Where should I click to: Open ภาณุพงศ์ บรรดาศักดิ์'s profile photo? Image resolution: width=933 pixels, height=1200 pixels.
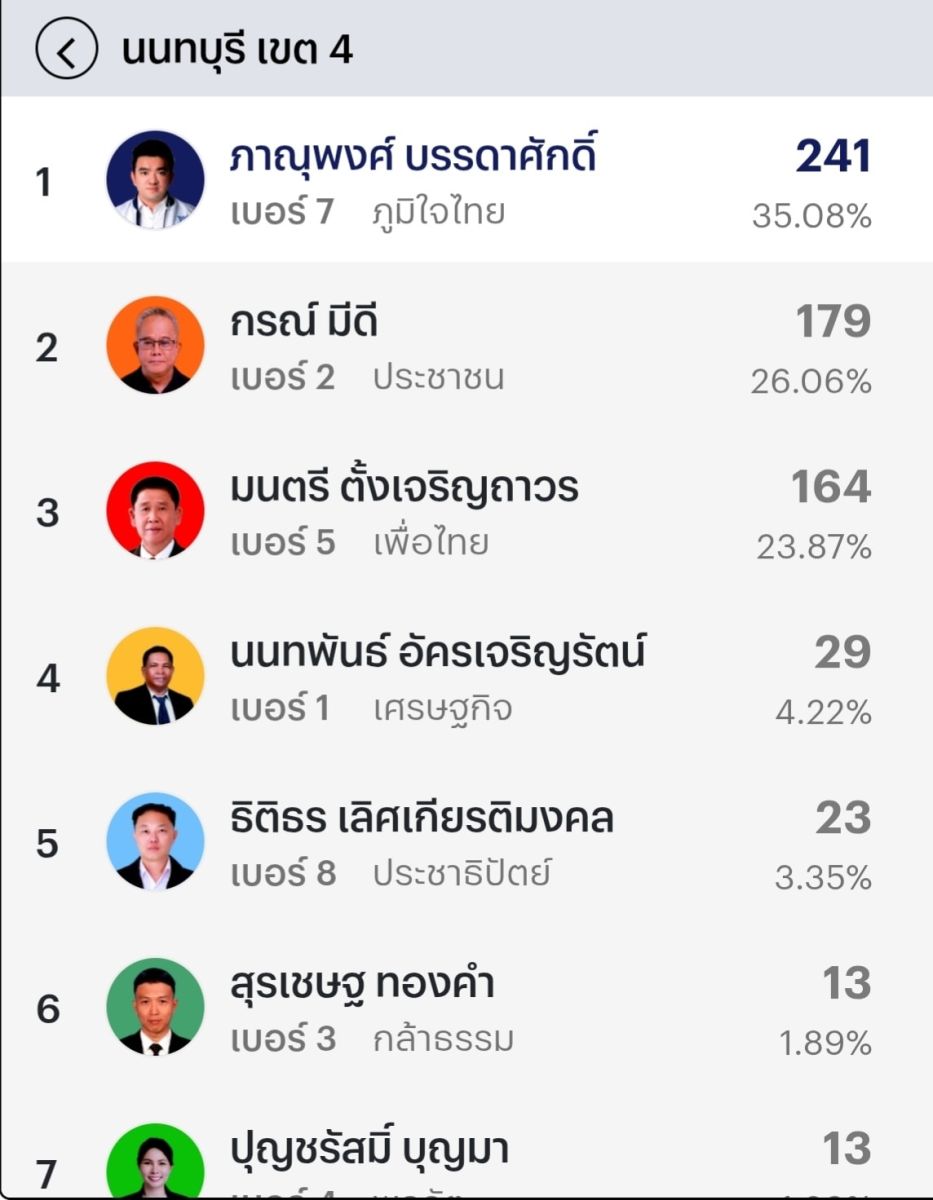(x=155, y=180)
